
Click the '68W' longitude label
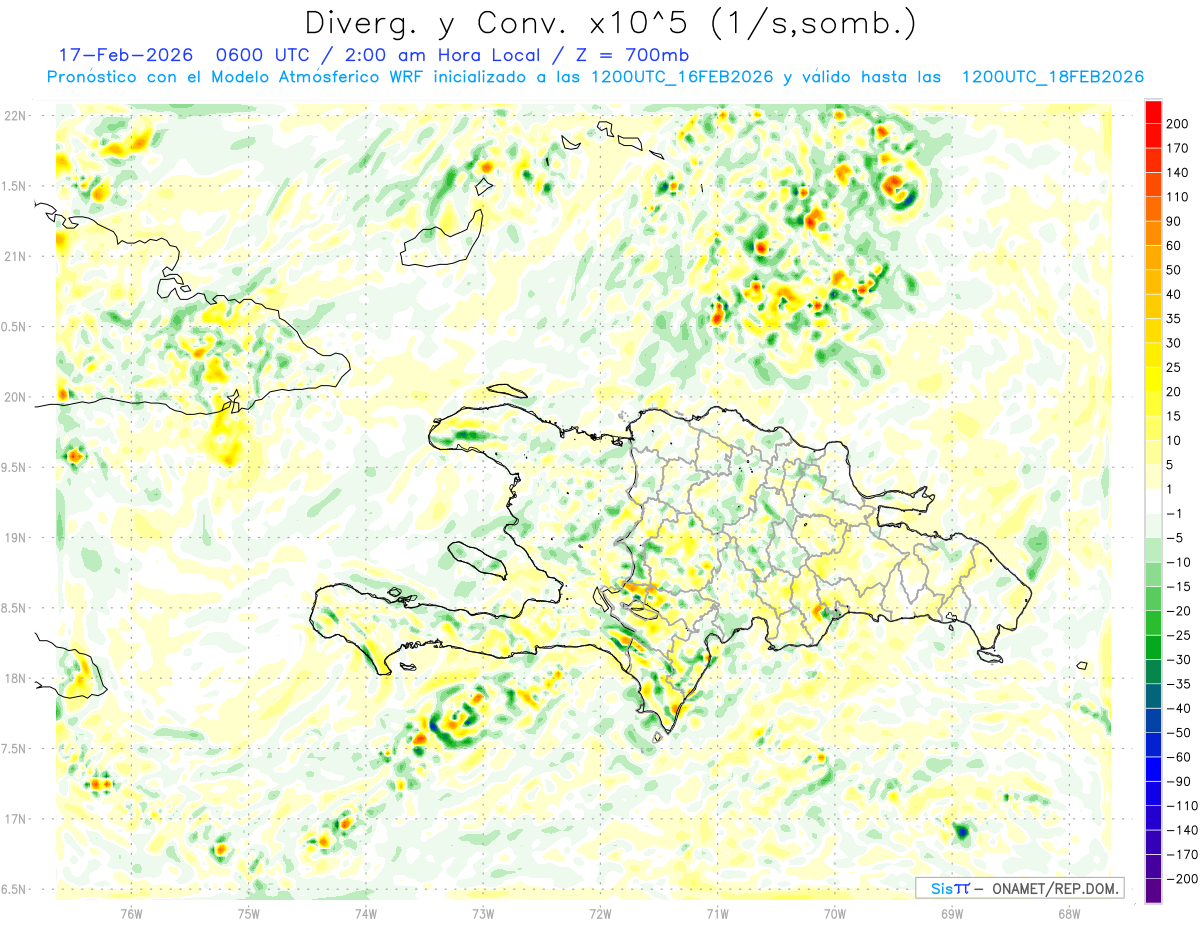click(1069, 913)
